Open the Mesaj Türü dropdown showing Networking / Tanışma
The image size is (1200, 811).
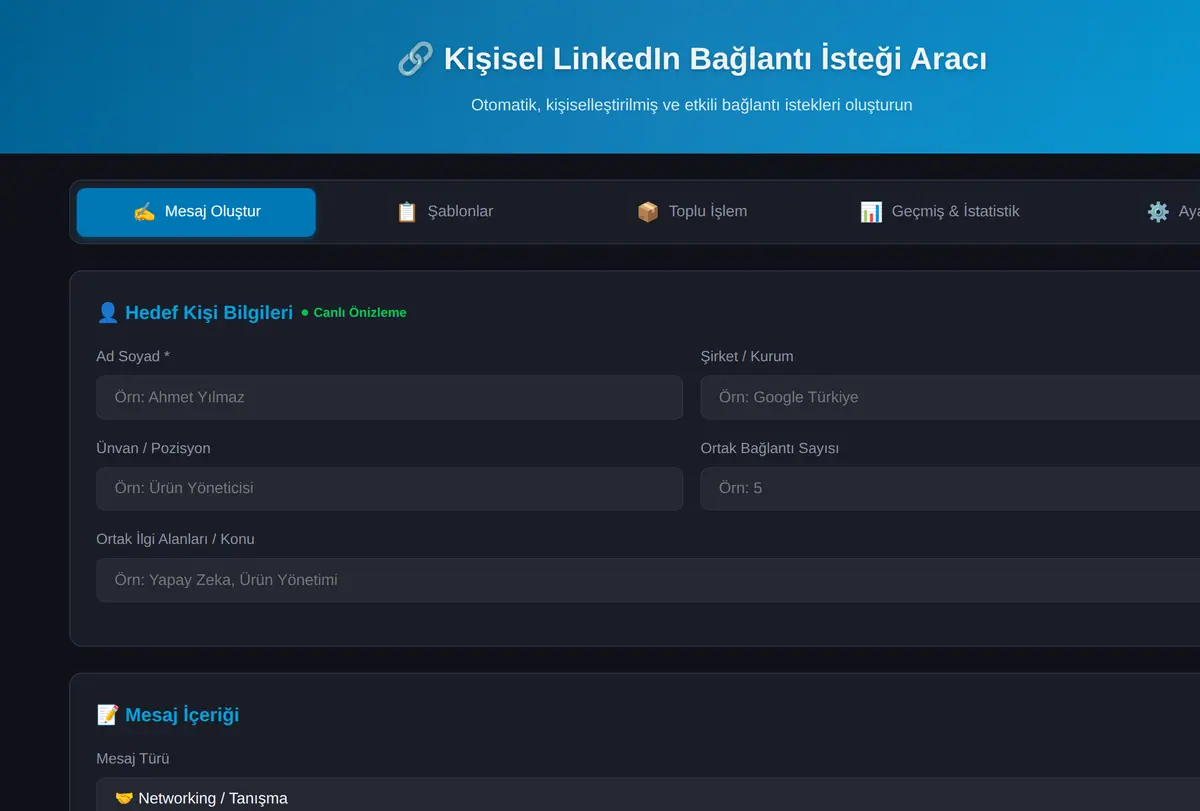[648, 796]
